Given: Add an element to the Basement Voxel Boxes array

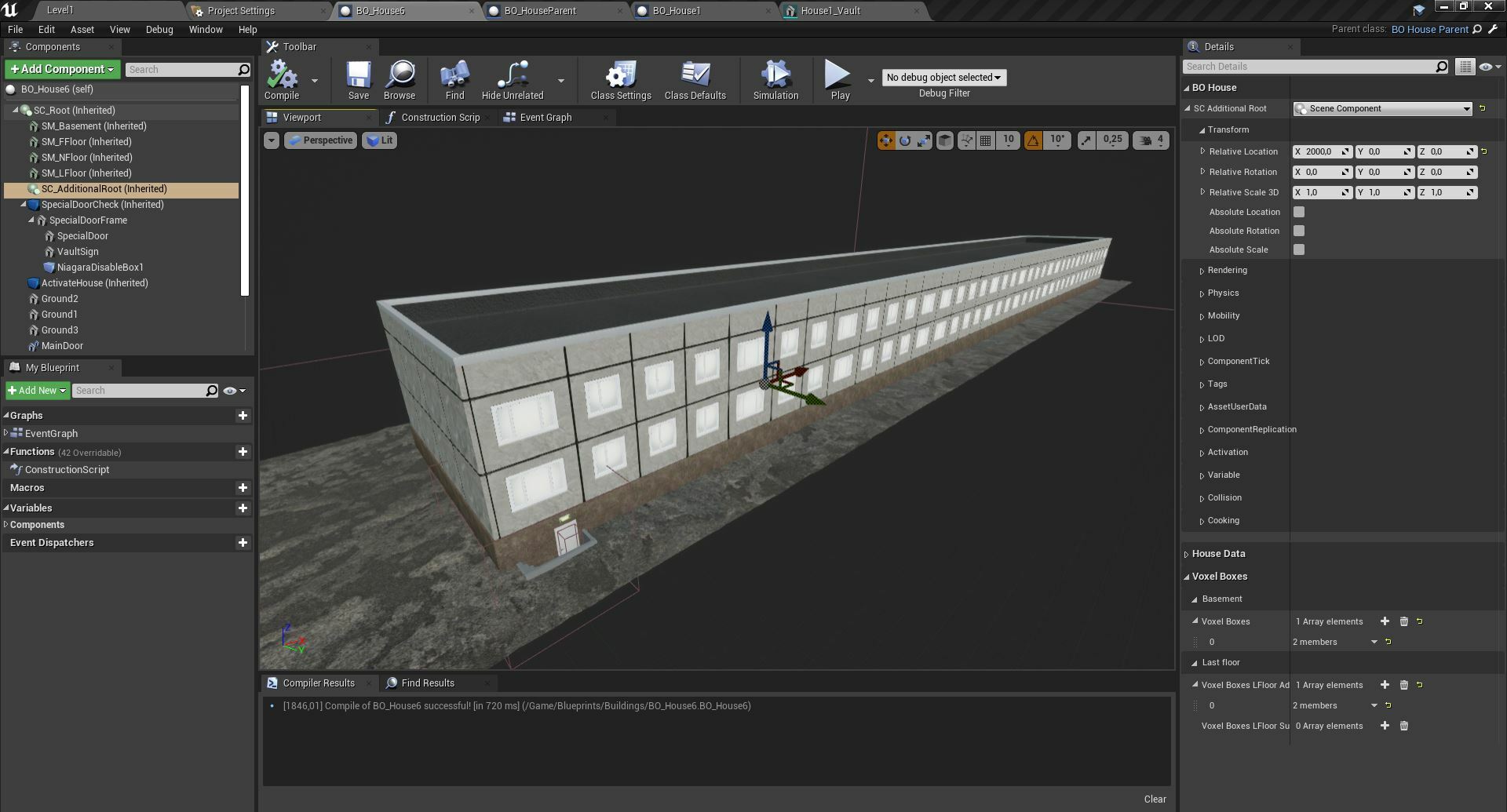Looking at the screenshot, I should coord(1385,621).
